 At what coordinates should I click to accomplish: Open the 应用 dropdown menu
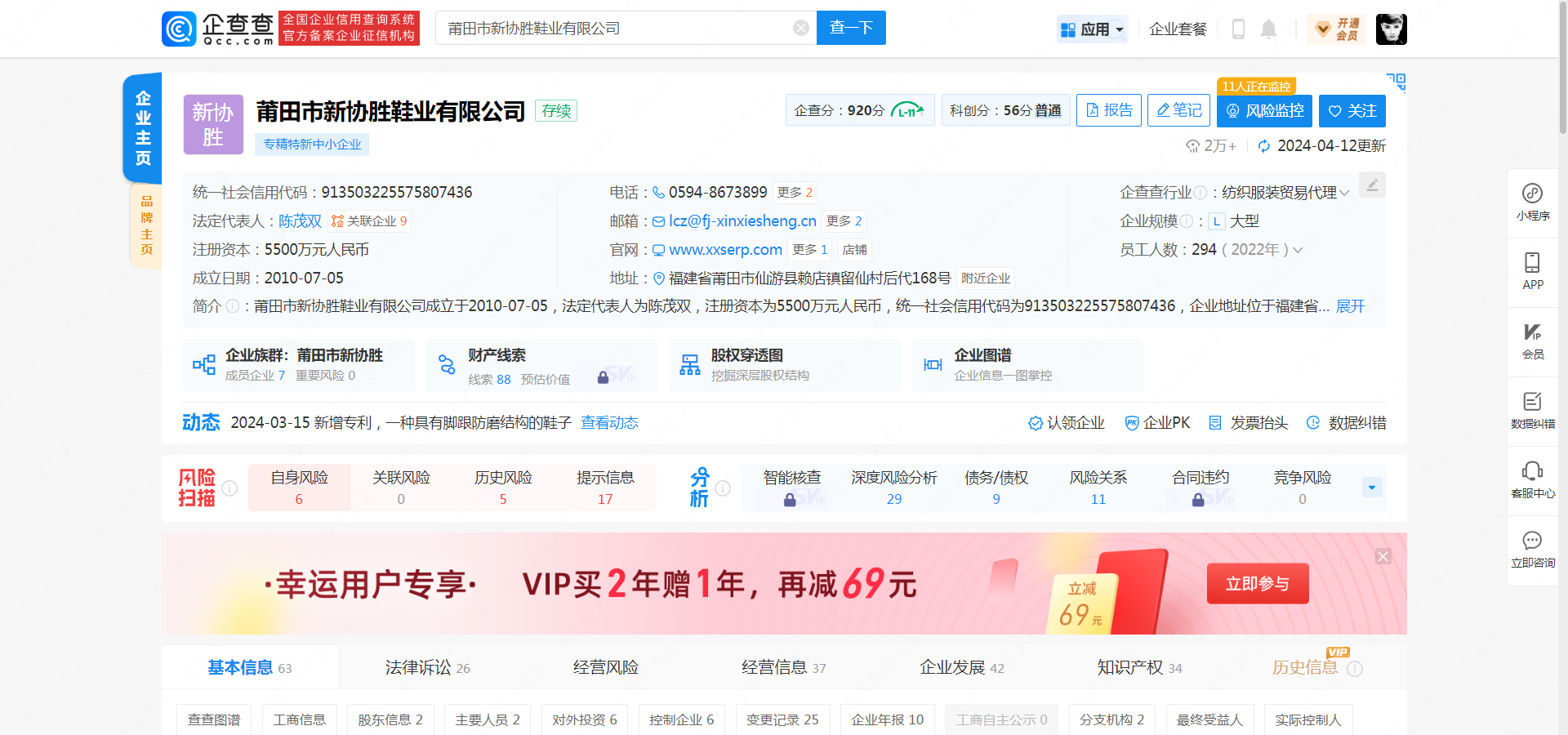(1093, 29)
